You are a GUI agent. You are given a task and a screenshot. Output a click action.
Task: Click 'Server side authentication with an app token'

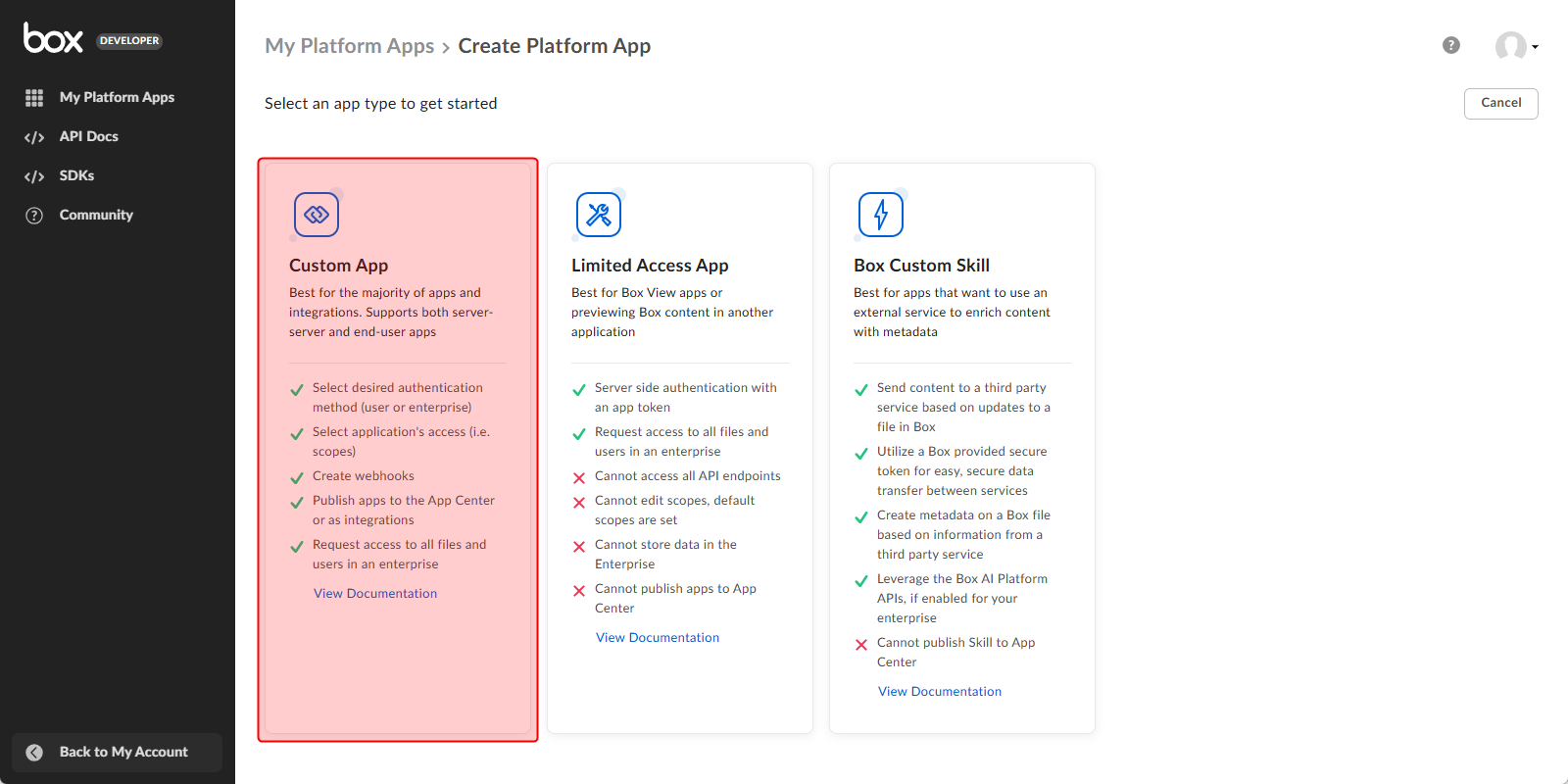(686, 398)
